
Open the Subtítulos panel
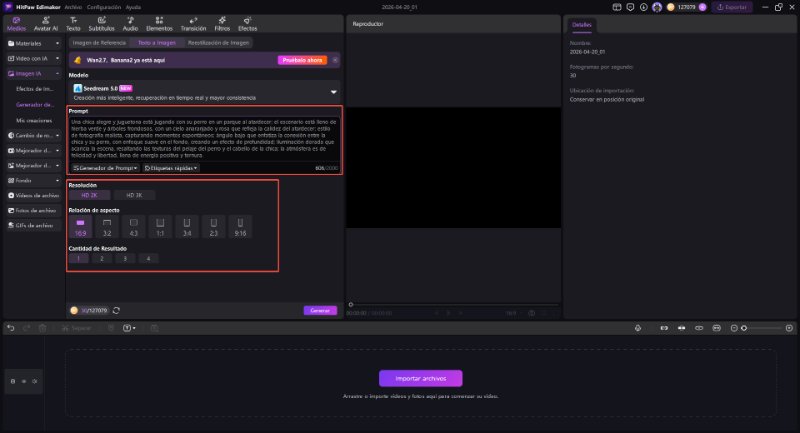102,24
